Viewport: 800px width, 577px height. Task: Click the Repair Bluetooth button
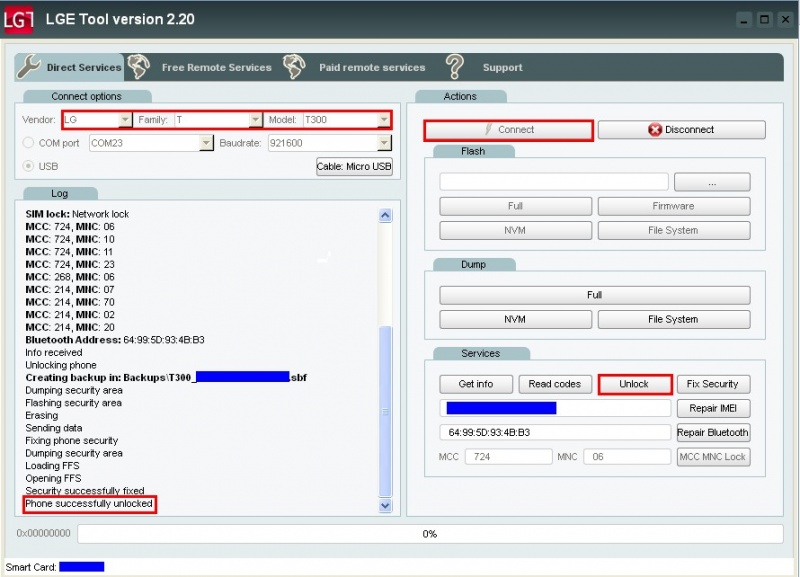click(x=713, y=433)
